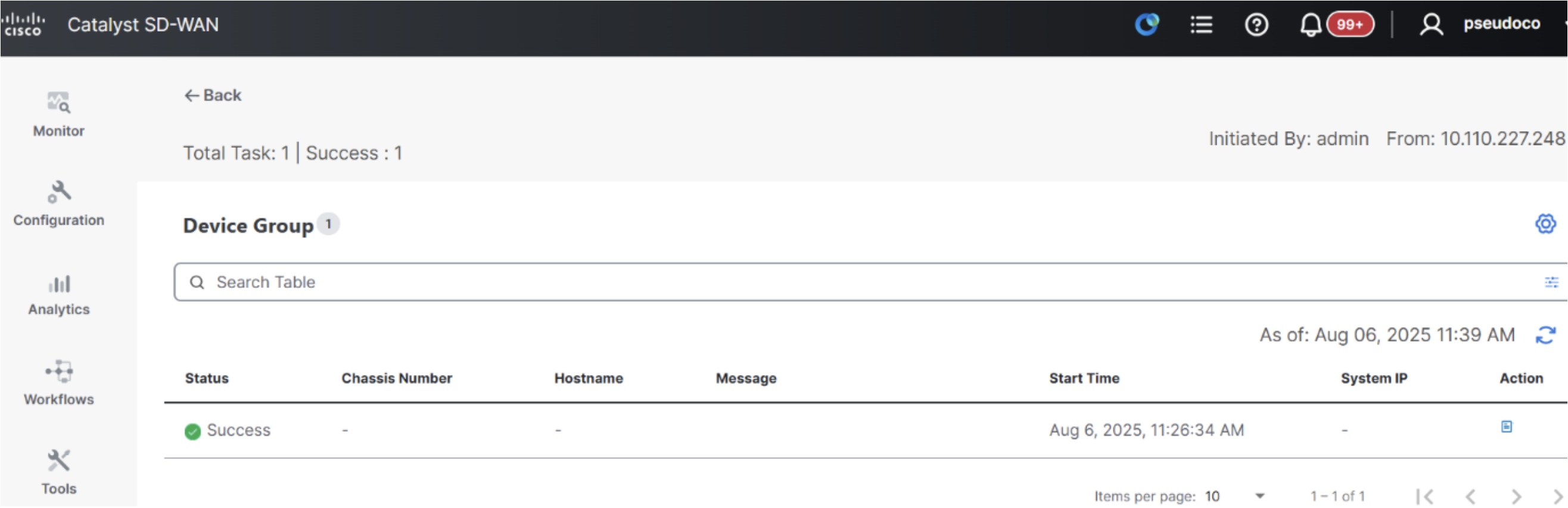Sort by Hostname column header

click(x=589, y=378)
